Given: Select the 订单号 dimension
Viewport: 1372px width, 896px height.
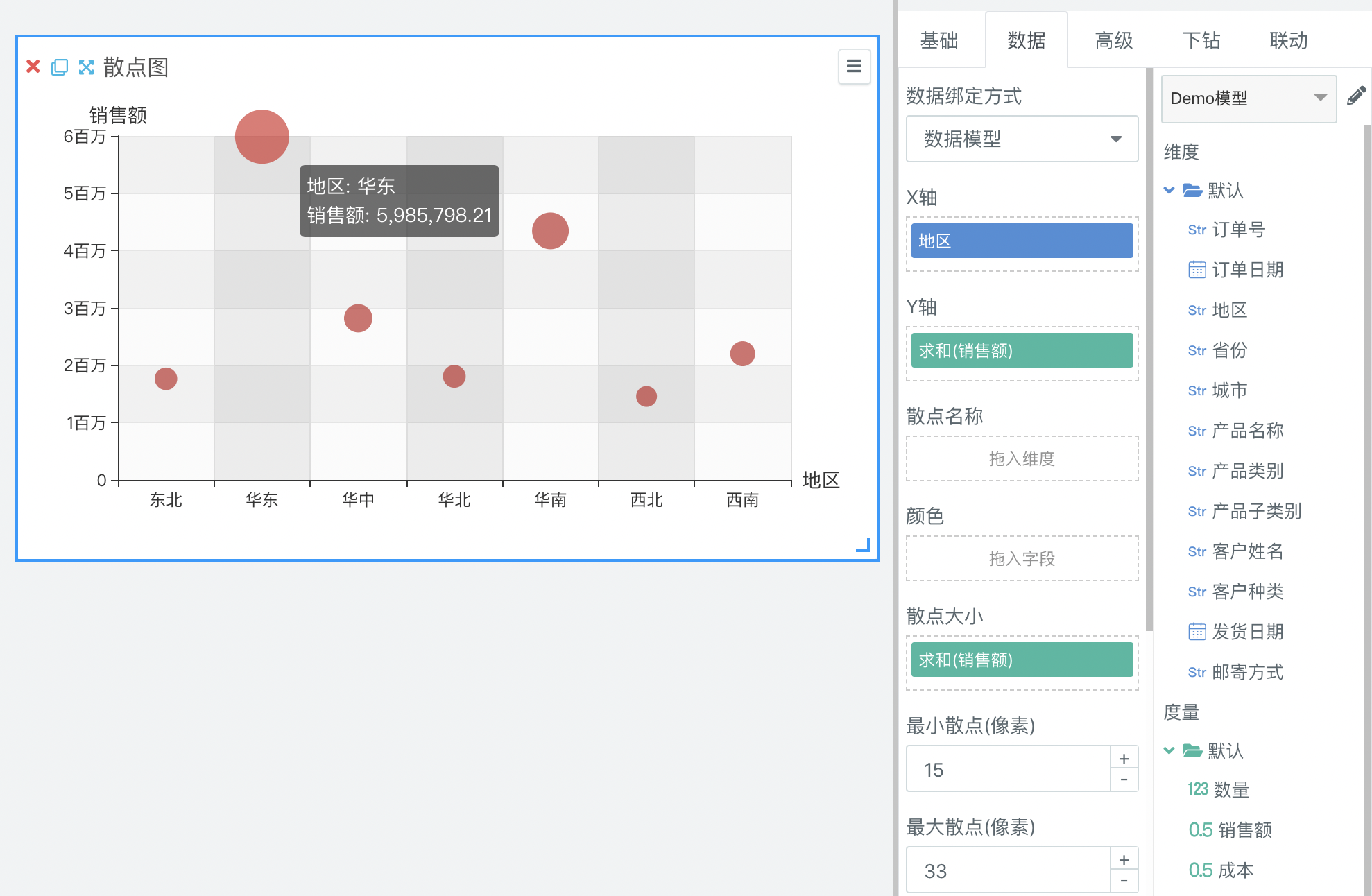Looking at the screenshot, I should pos(1238,230).
